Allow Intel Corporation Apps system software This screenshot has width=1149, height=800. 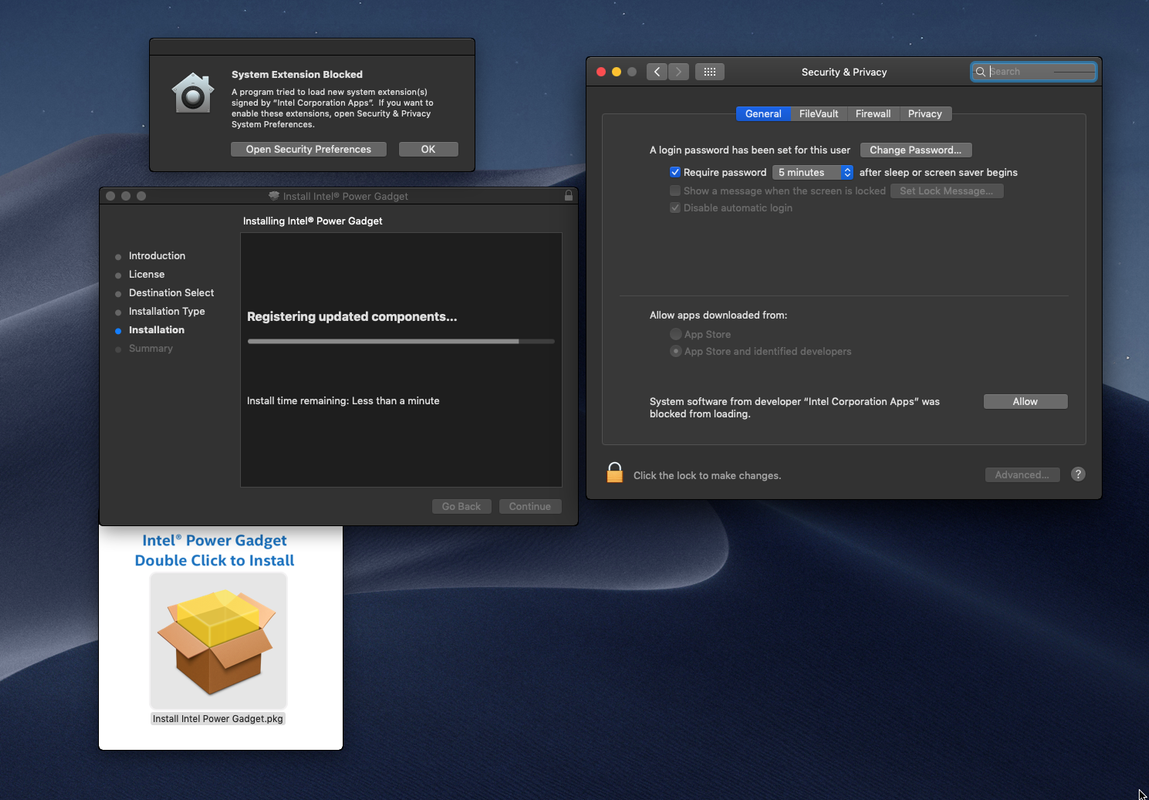[1025, 401]
